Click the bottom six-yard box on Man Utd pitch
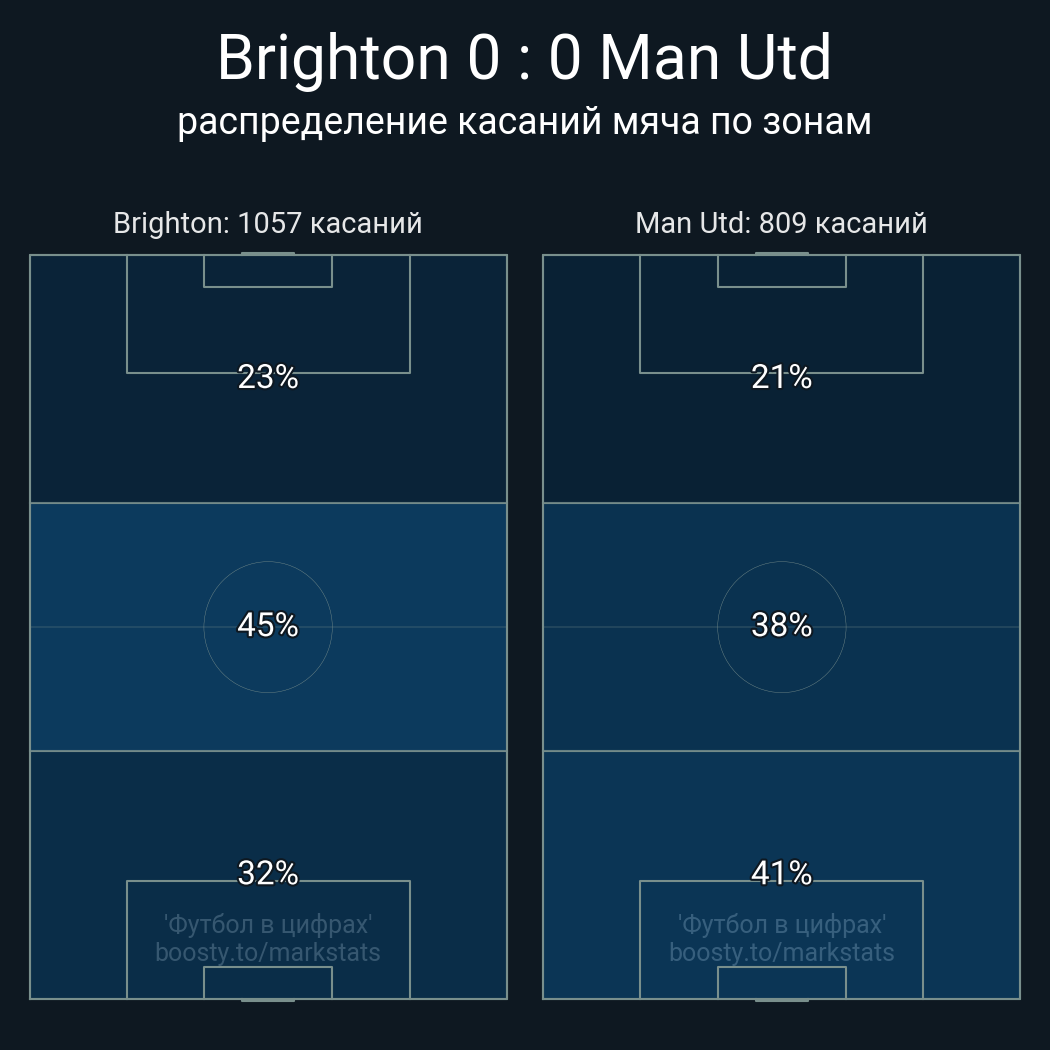 [781, 983]
